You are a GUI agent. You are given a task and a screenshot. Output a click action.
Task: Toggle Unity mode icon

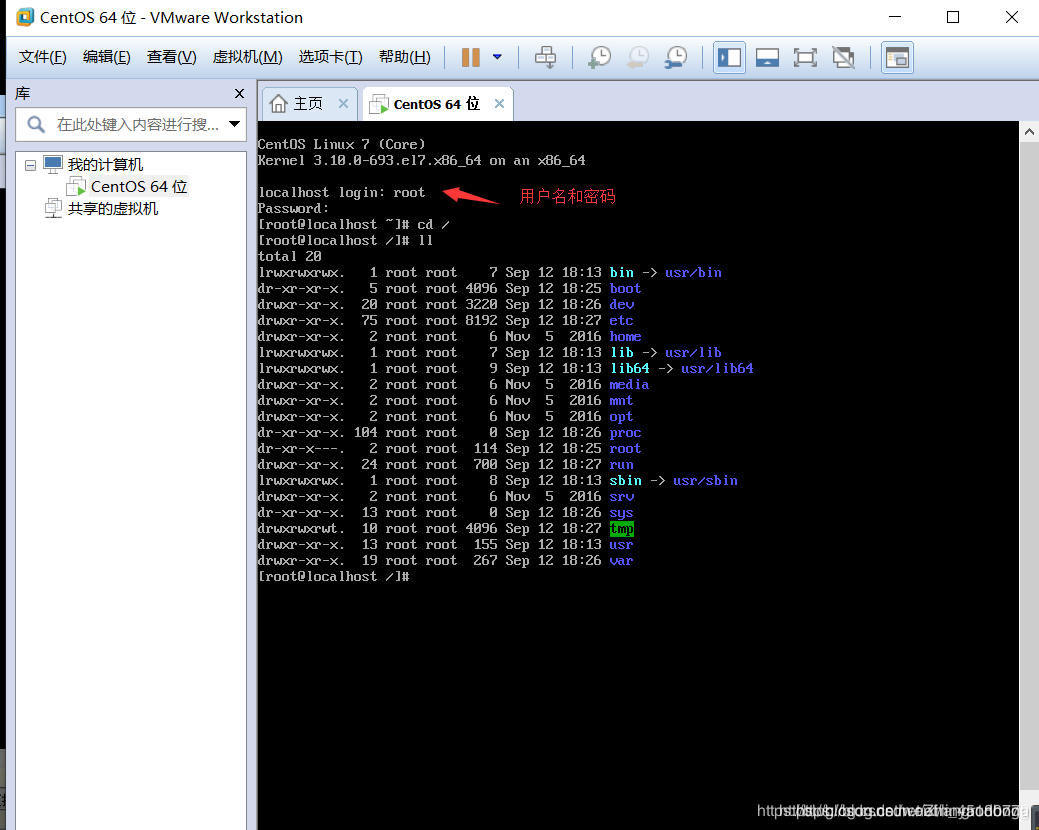tap(844, 58)
